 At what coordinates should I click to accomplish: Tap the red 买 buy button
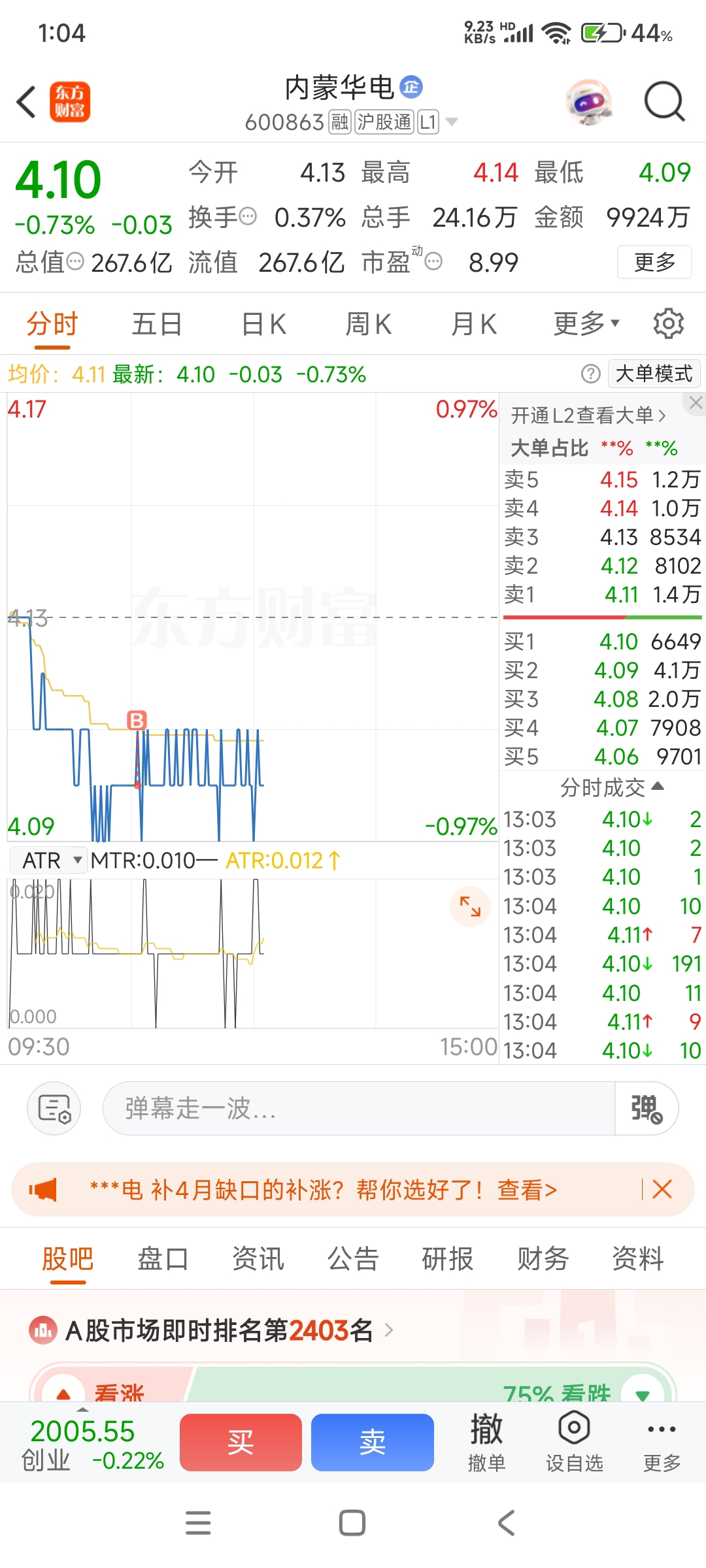pos(241,1442)
